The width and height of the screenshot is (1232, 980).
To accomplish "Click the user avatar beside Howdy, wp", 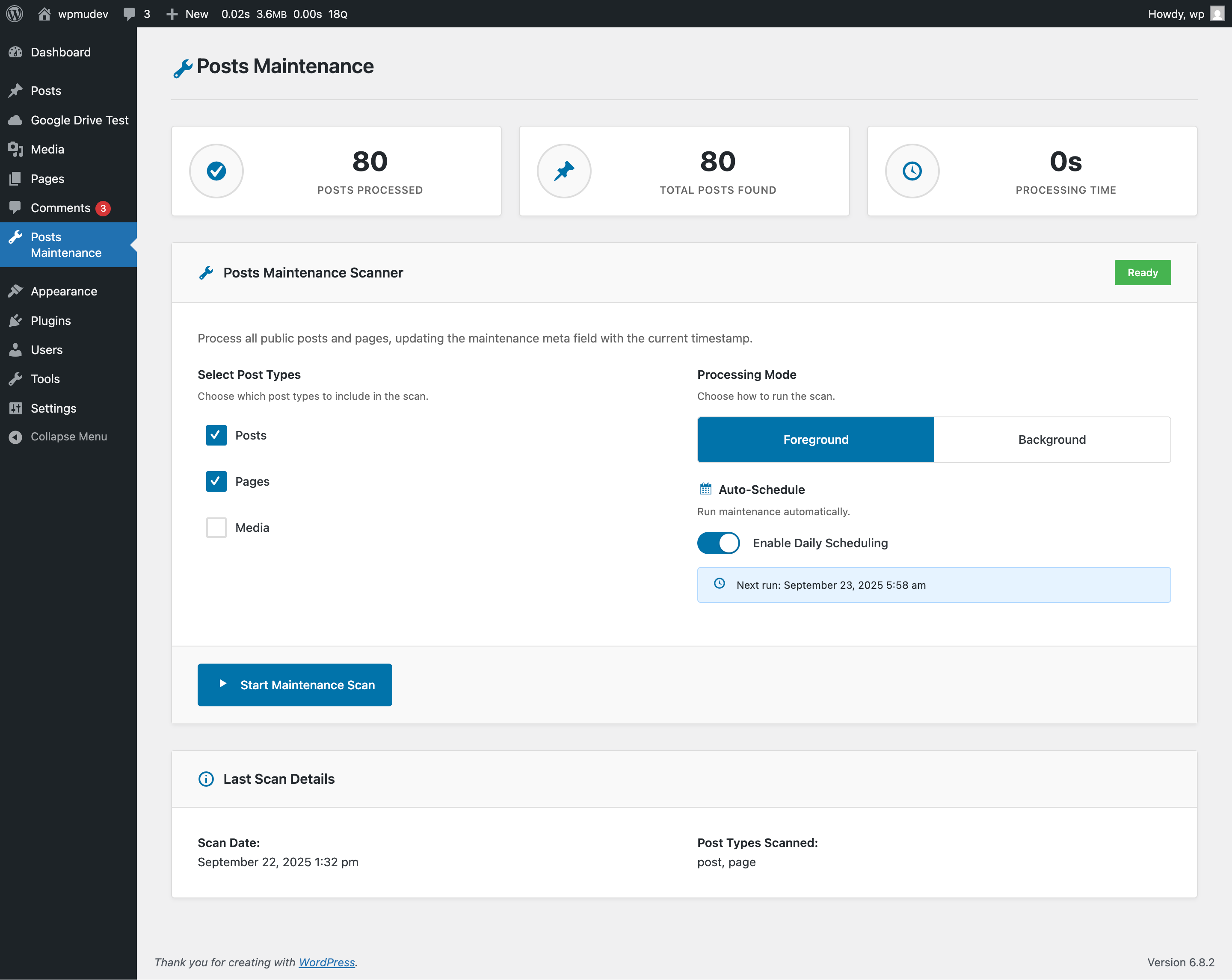I will [x=1218, y=14].
